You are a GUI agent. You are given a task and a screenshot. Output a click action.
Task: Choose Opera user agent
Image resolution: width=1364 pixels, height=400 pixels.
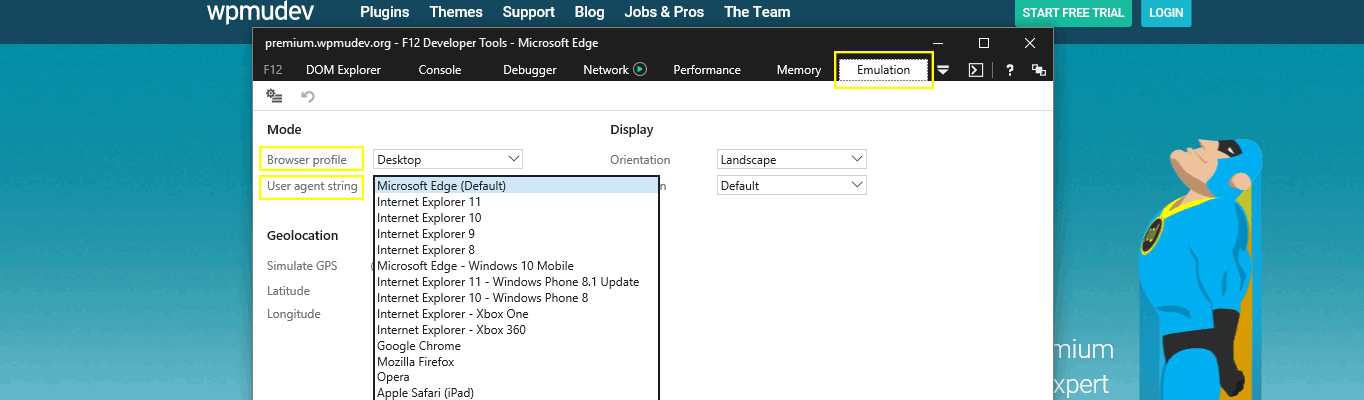point(516,378)
